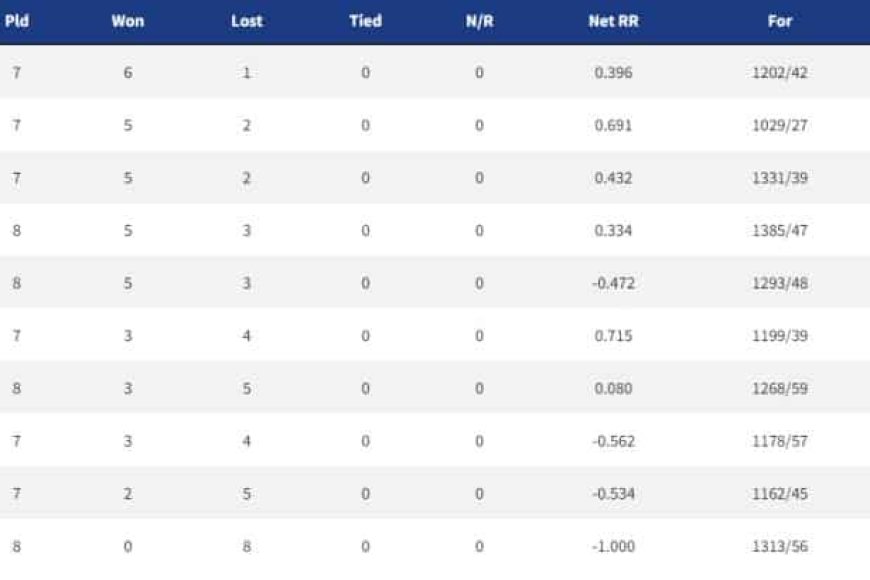870x580 pixels.
Task: Click the For value 1202/42
Action: tap(780, 73)
